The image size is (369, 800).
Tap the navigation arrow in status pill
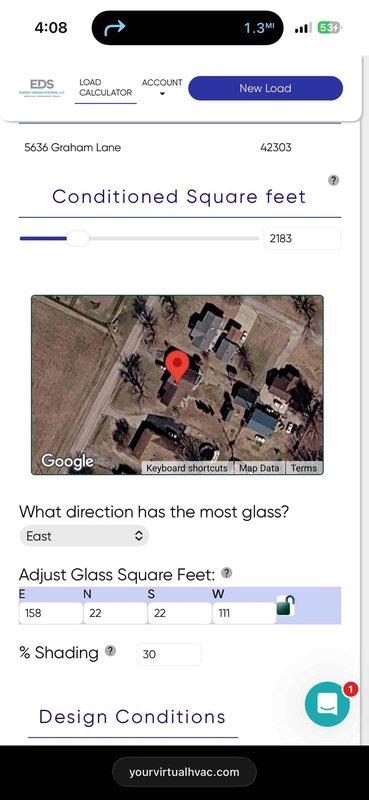pos(114,28)
